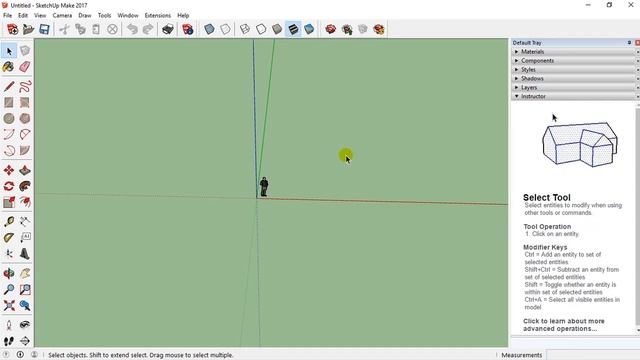Pick the Paint Bucket tool

(x=9, y=67)
